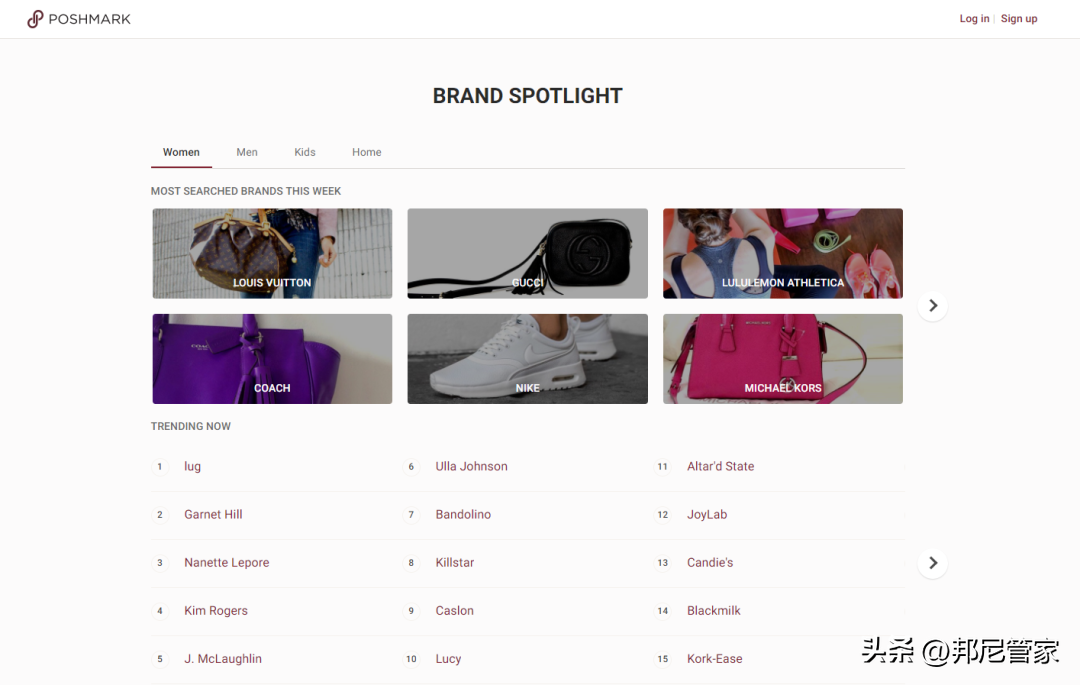Open the Gucci brand tile
1080x685 pixels.
pyautogui.click(x=528, y=253)
